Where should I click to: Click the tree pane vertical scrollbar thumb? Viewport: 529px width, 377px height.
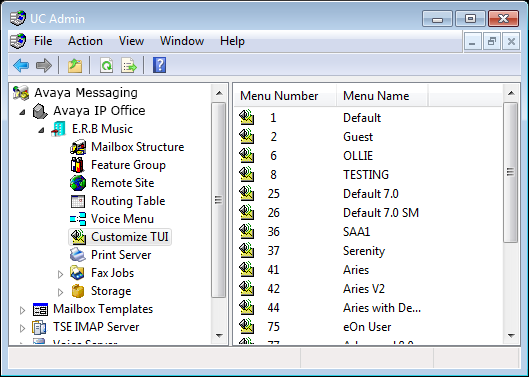coord(219,200)
